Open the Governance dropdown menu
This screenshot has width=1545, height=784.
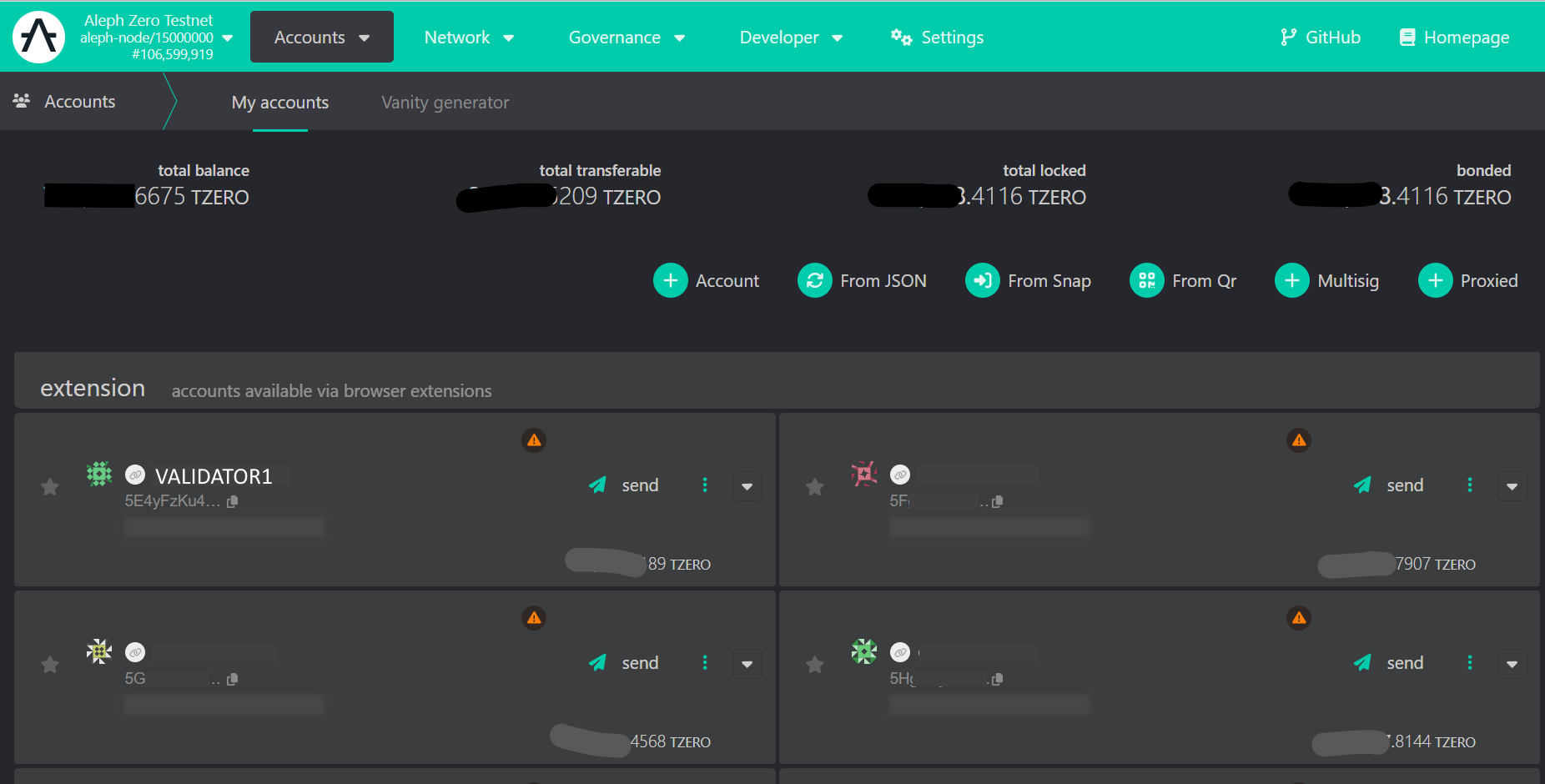click(x=627, y=38)
